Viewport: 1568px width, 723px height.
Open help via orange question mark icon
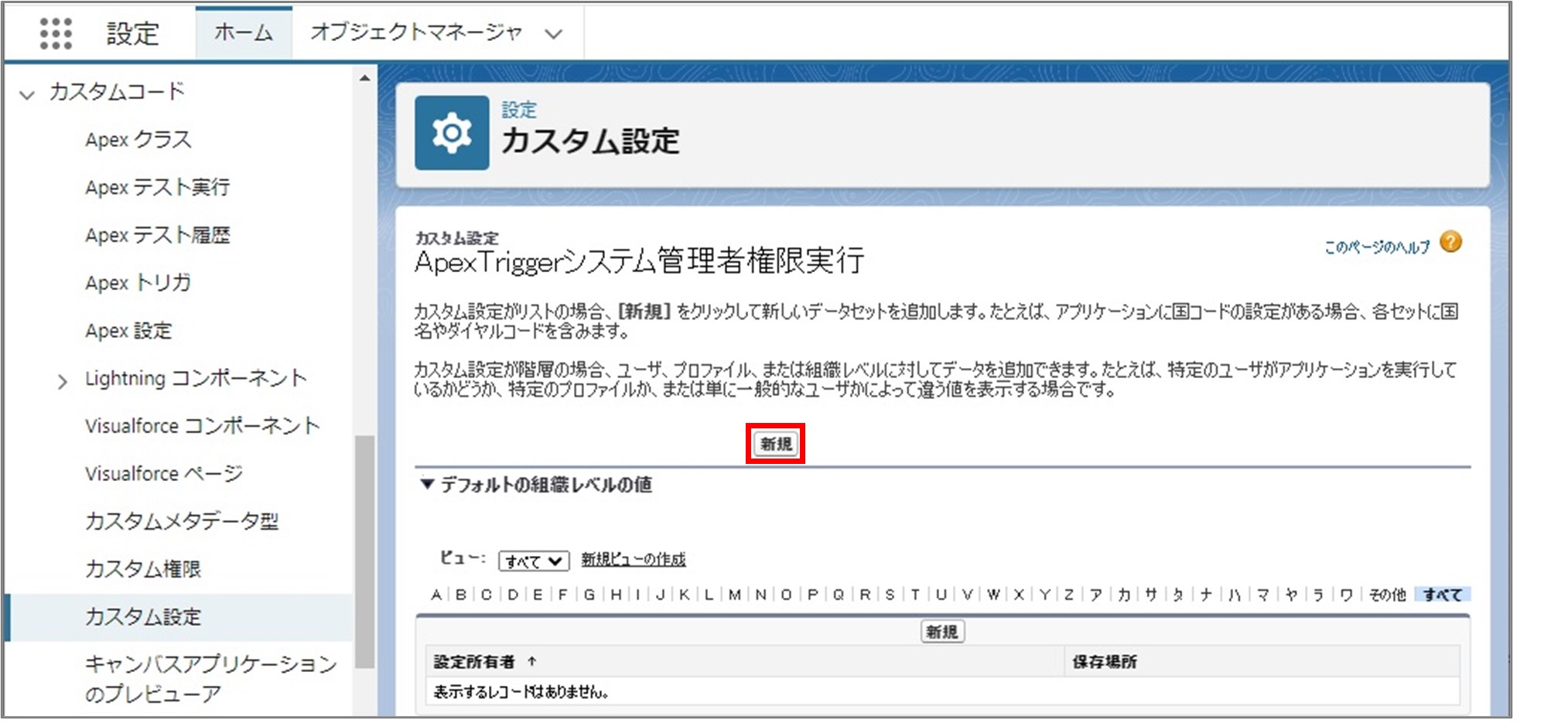click(1451, 243)
